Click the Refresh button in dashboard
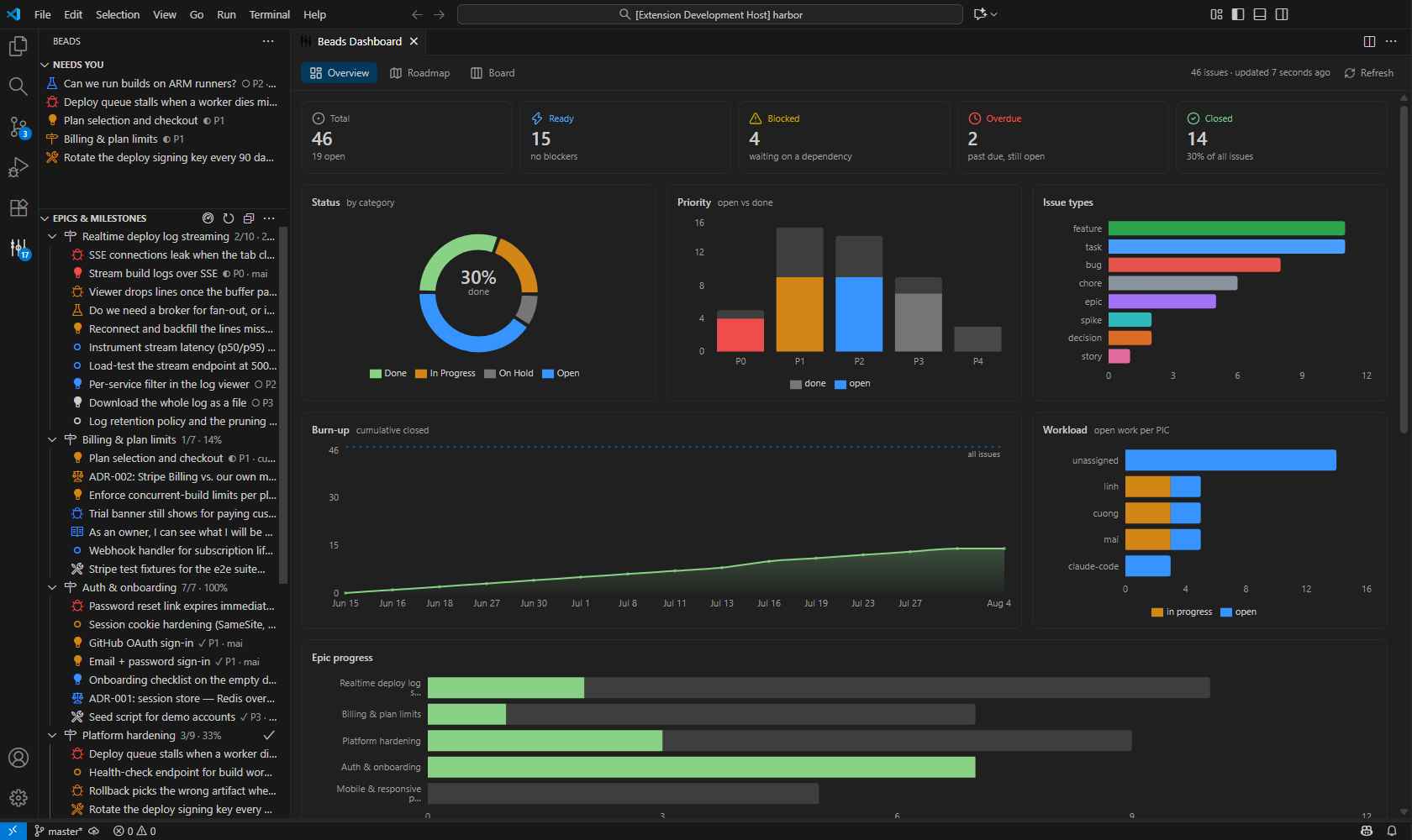 pyautogui.click(x=1369, y=73)
